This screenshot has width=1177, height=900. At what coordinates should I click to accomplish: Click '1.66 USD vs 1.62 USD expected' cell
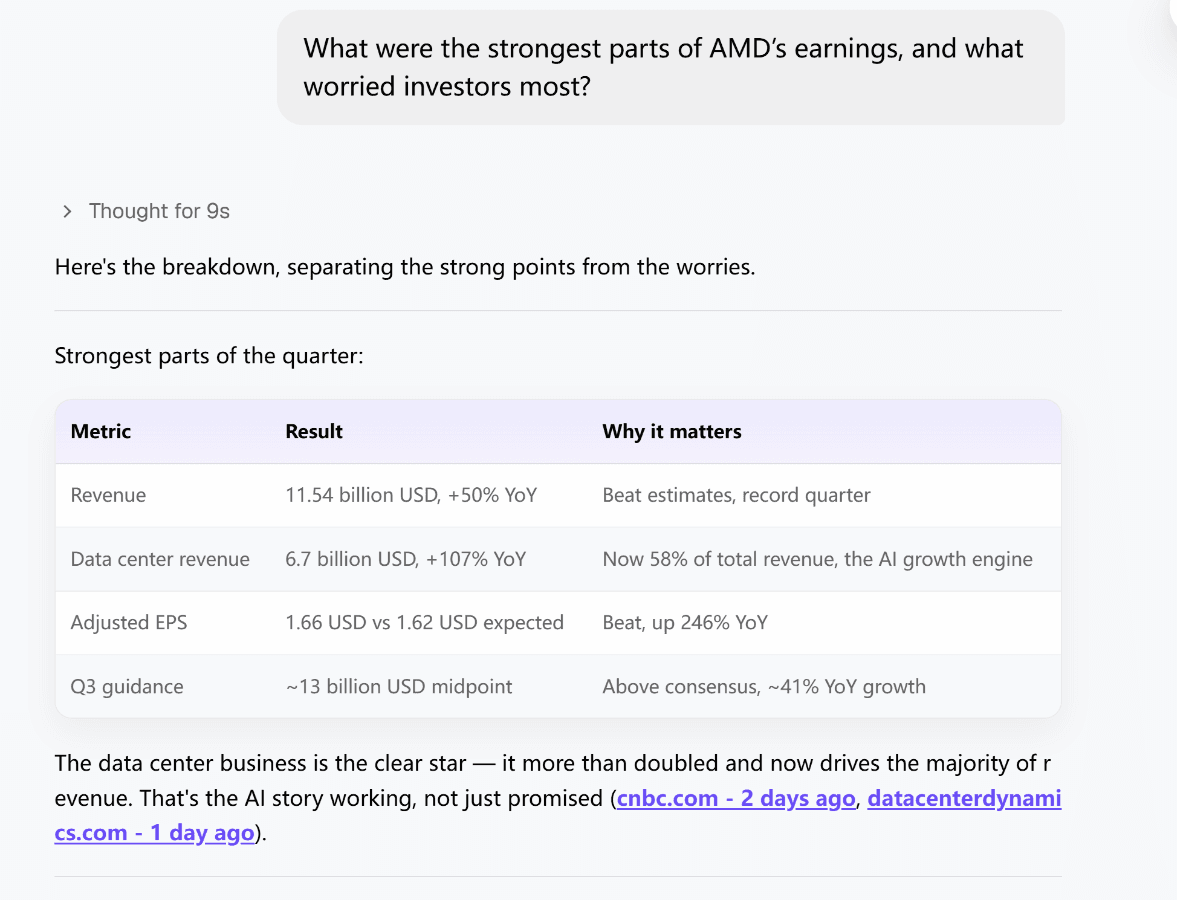coord(424,623)
